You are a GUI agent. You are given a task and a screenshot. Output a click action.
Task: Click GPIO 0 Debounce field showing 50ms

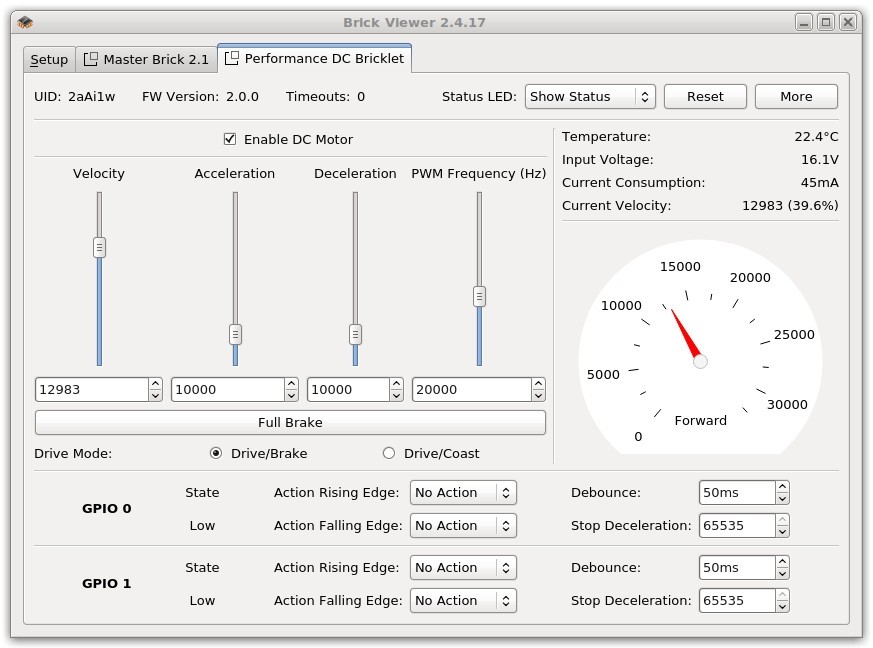(737, 493)
